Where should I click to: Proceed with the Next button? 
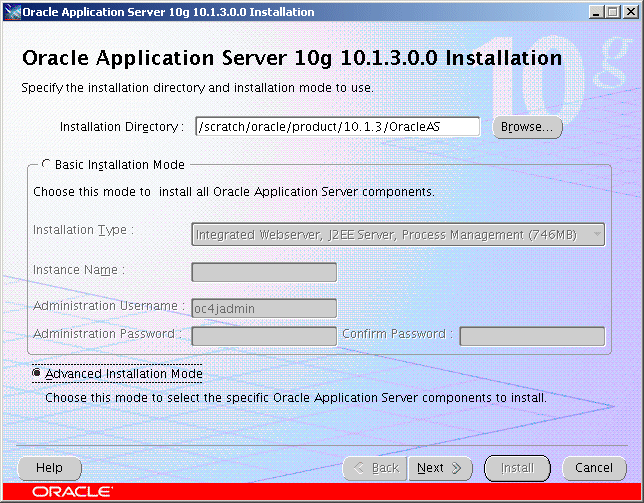point(440,468)
